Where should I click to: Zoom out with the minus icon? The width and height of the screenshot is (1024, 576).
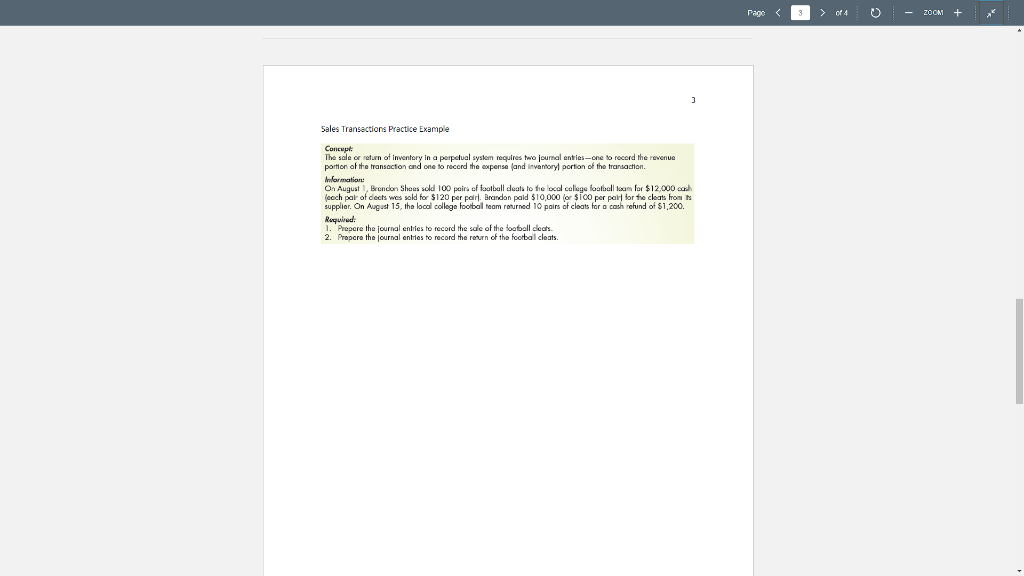908,12
